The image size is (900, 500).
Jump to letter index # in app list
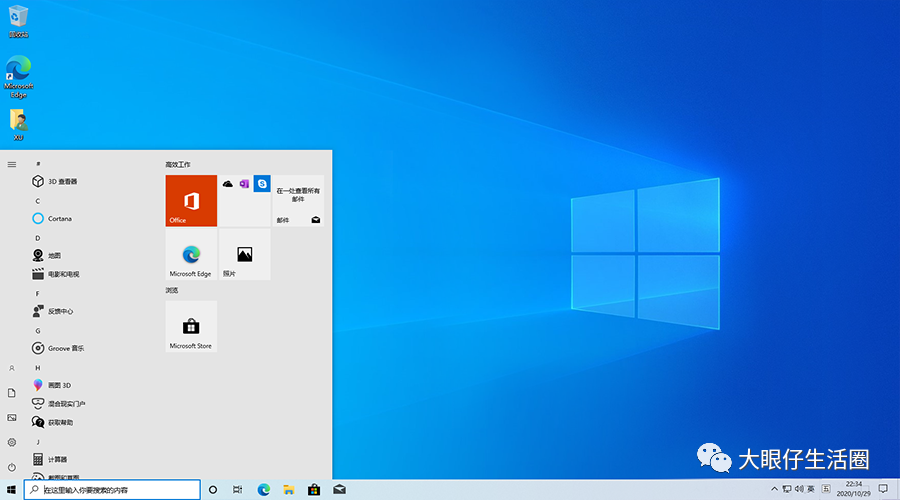coord(38,164)
